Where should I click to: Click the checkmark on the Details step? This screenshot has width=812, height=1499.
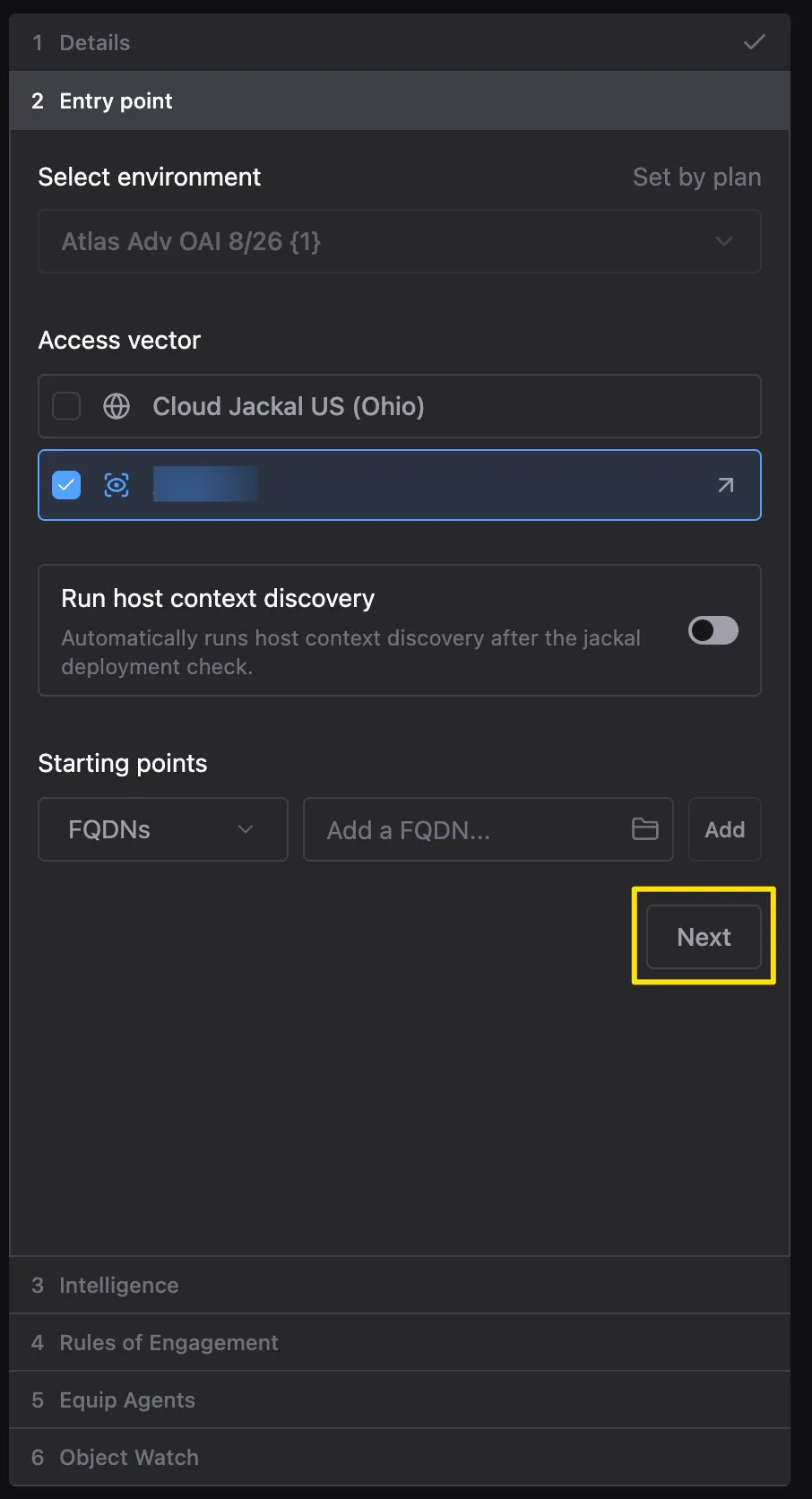coord(755,42)
